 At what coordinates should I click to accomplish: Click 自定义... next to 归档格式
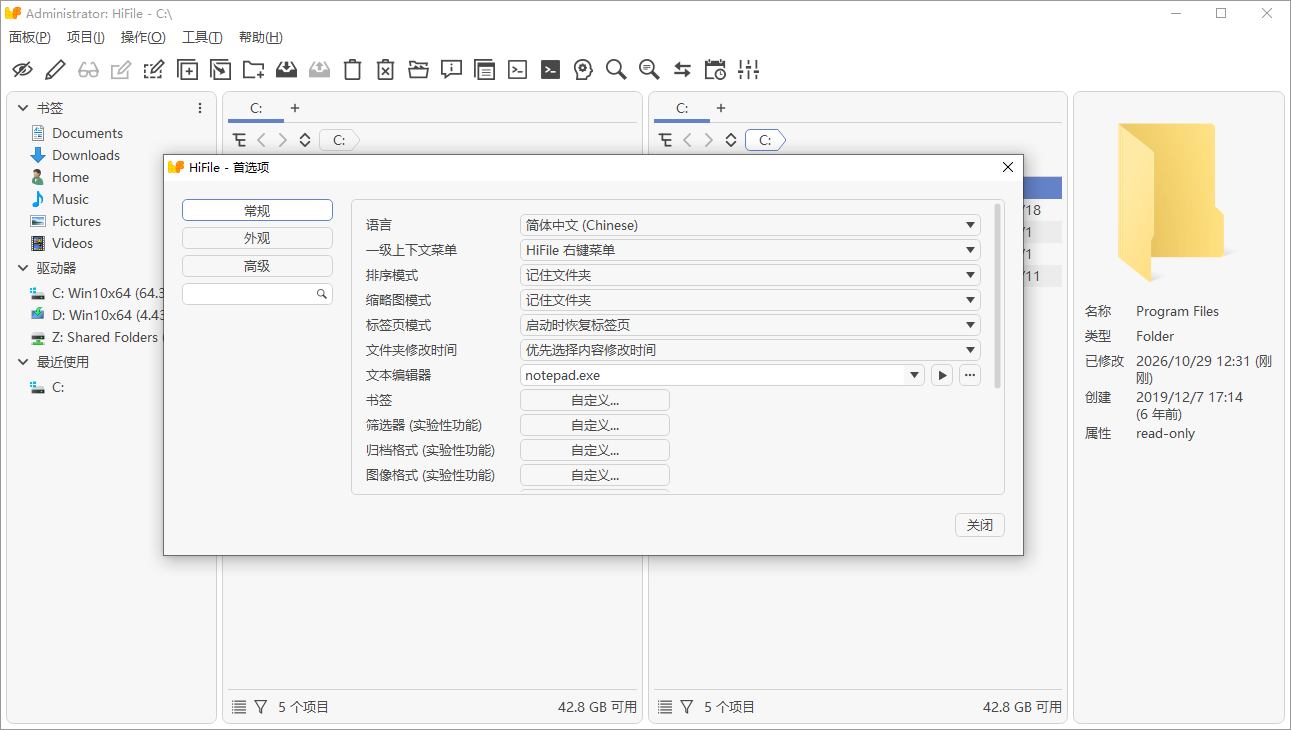click(595, 450)
